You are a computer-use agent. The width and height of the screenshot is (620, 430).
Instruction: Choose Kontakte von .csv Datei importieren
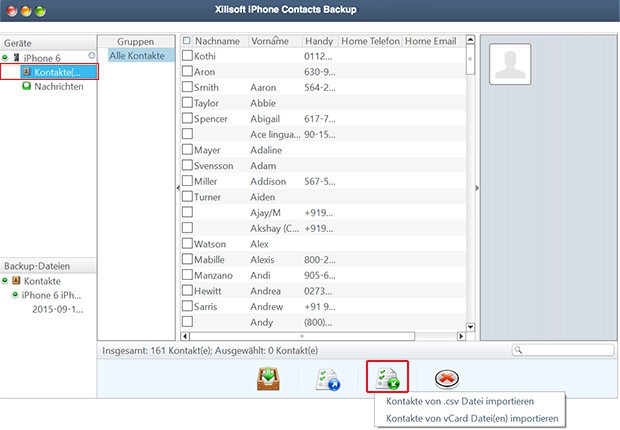[x=460, y=401]
